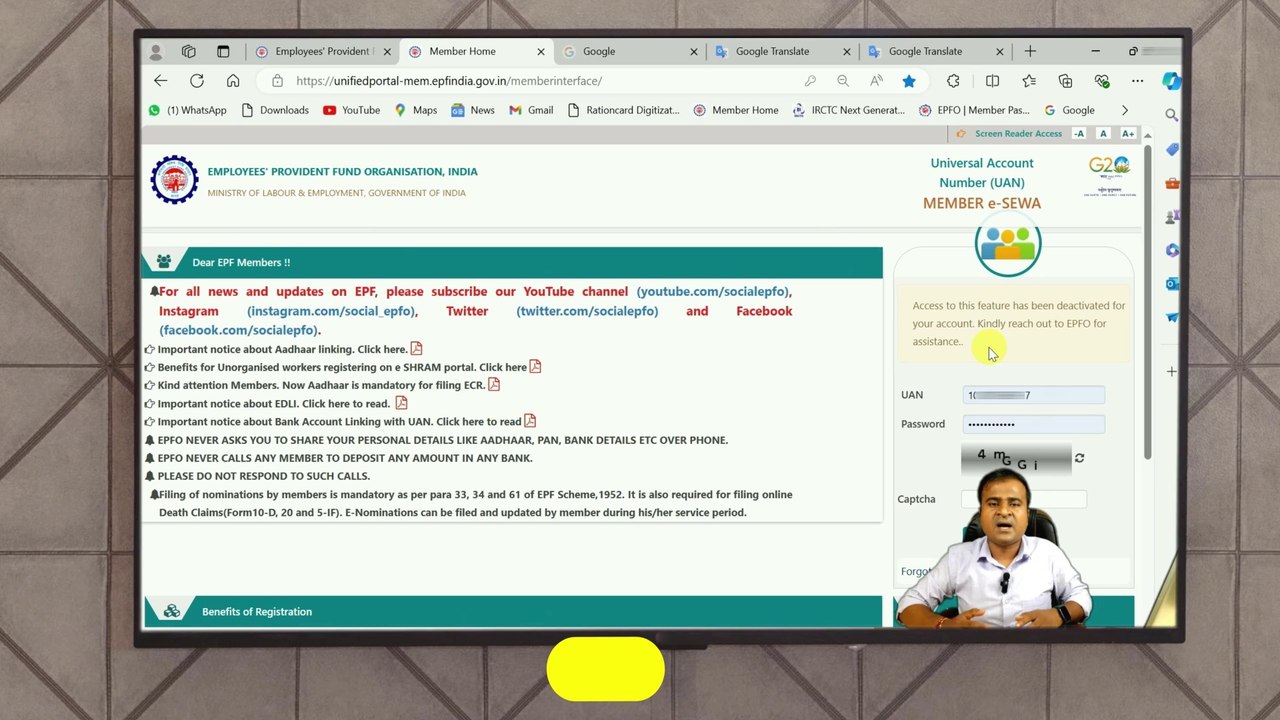This screenshot has height=720, width=1280.
Task: Click the Screen Reader Access link
Action: coord(1018,134)
